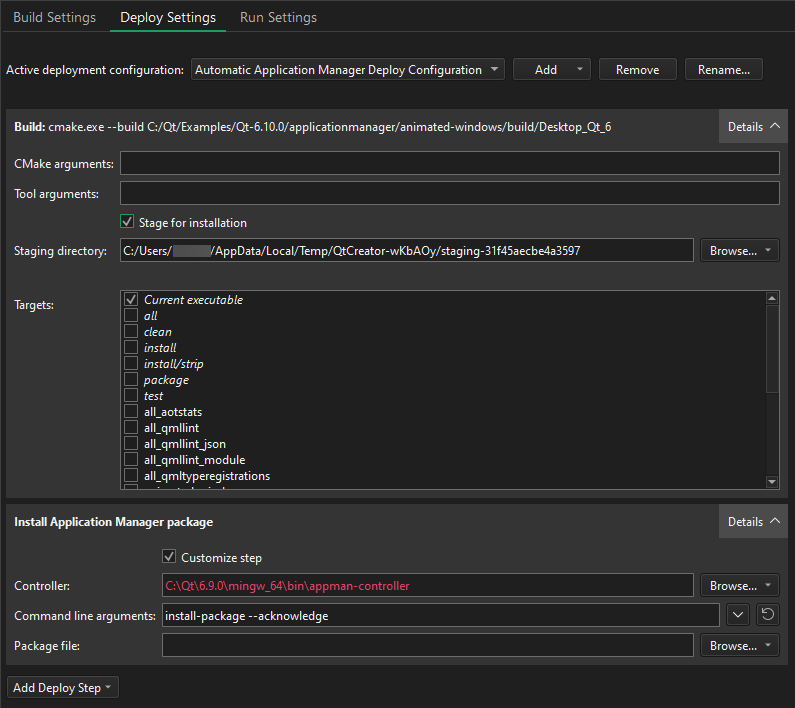Open the Run Settings tab
The image size is (795, 708).
click(278, 17)
